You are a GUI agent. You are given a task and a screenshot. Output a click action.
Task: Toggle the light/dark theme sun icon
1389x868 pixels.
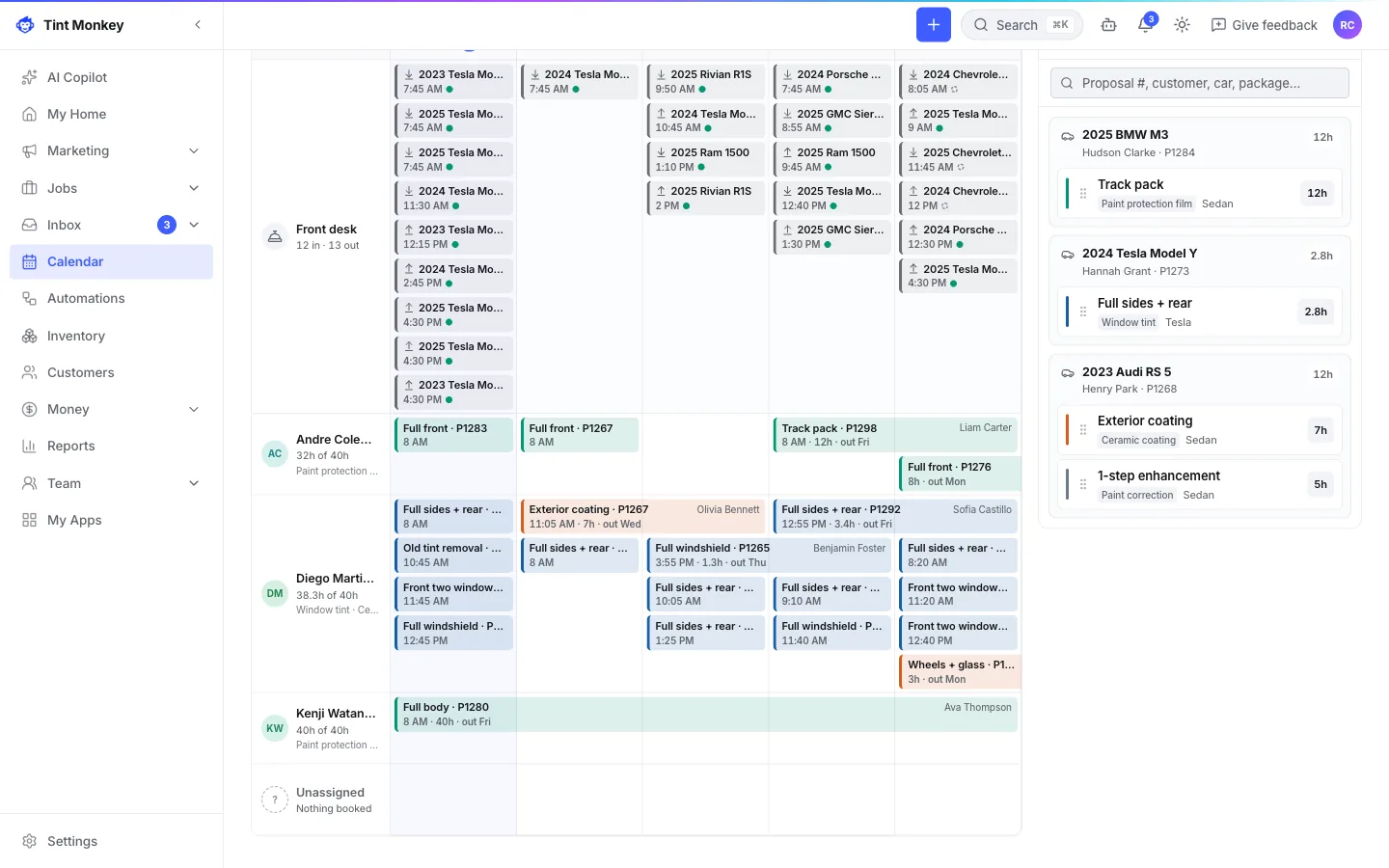(1183, 25)
